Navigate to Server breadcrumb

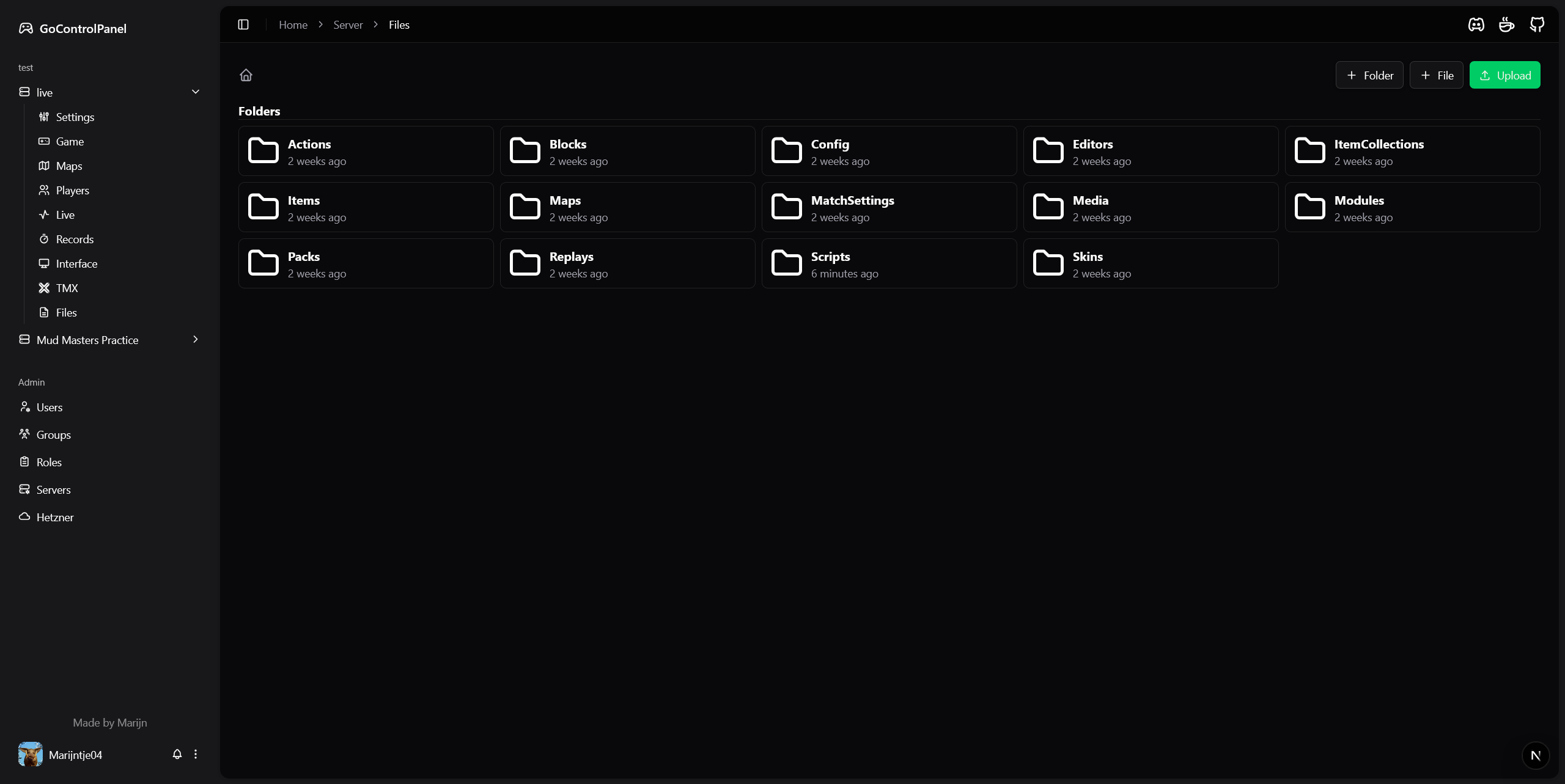pyautogui.click(x=348, y=24)
